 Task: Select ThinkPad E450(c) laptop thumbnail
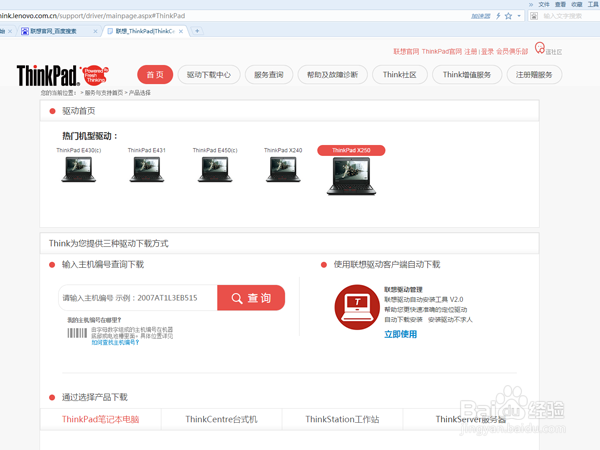215,170
